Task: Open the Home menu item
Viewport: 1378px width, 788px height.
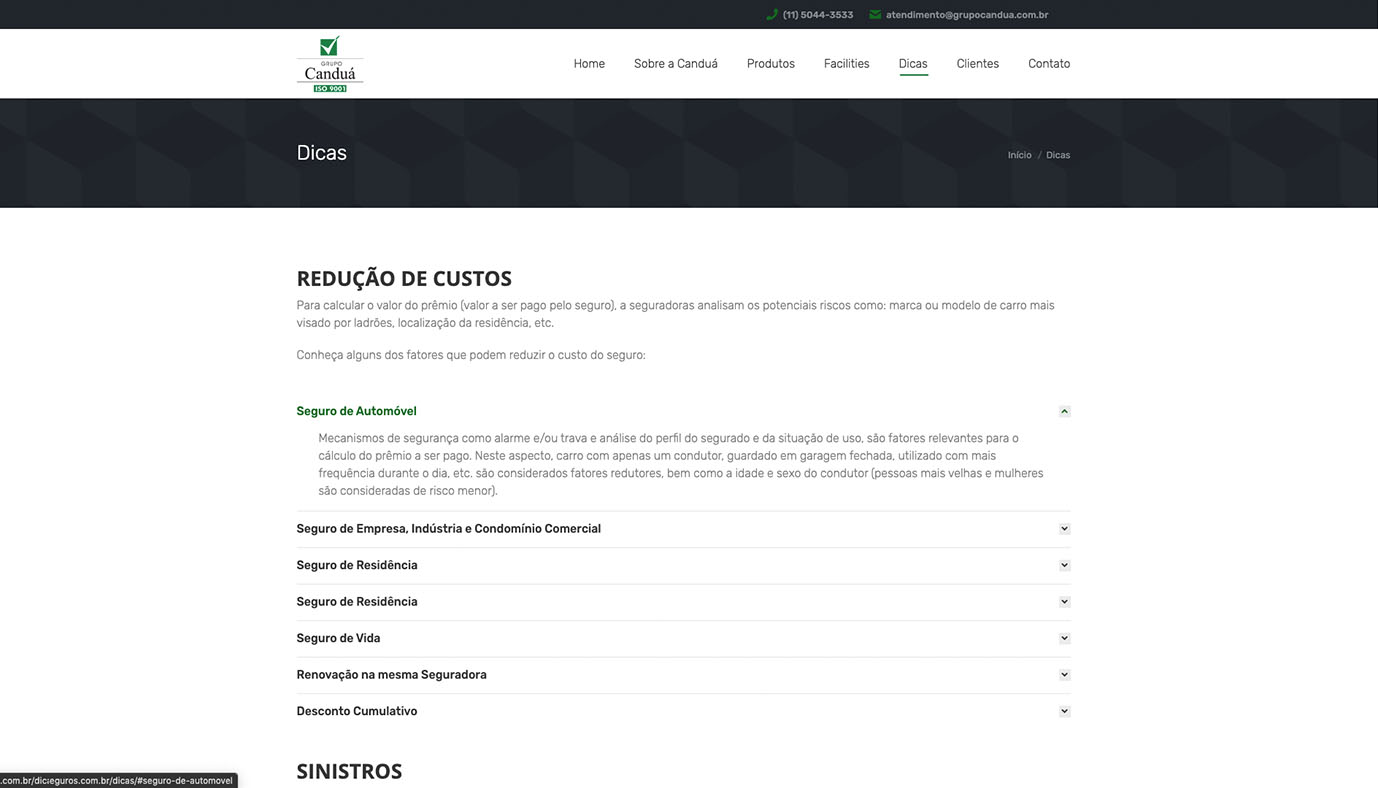Action: pyautogui.click(x=589, y=64)
